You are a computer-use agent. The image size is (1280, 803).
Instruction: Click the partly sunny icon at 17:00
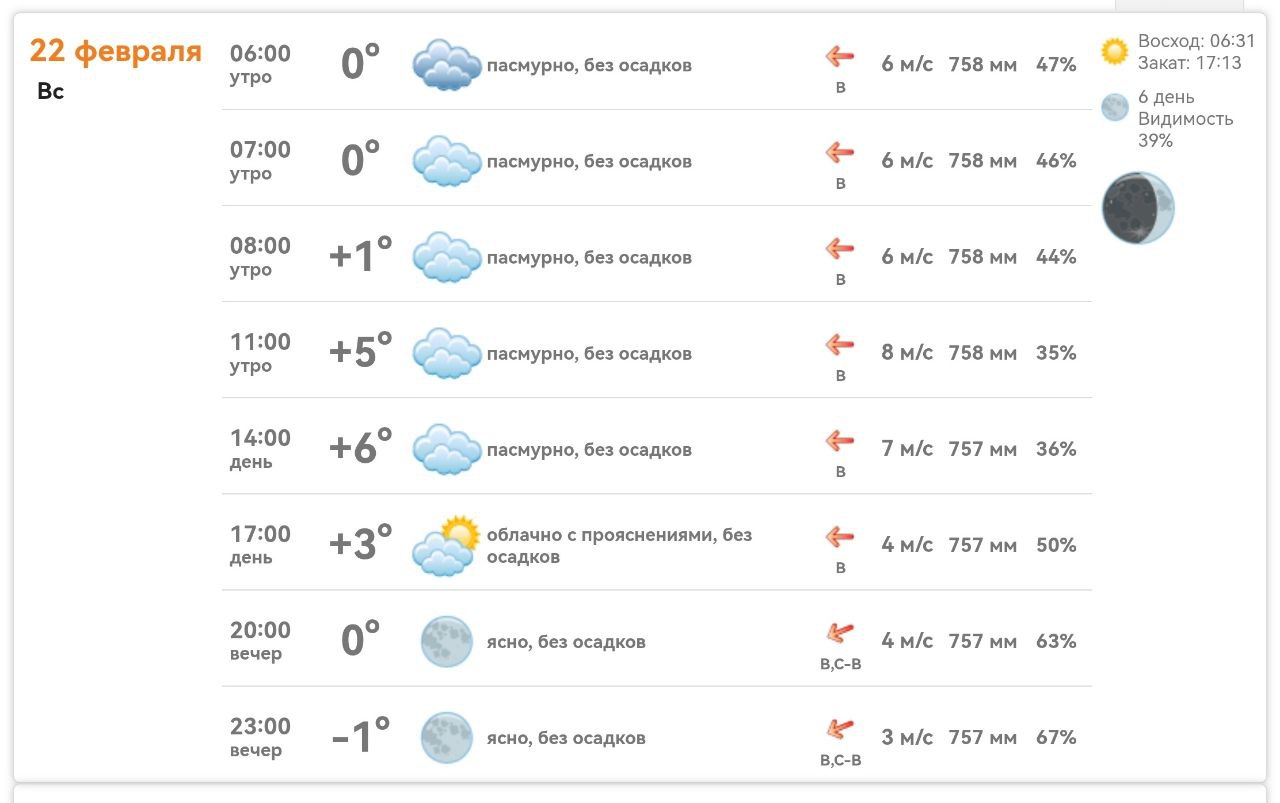[x=446, y=546]
